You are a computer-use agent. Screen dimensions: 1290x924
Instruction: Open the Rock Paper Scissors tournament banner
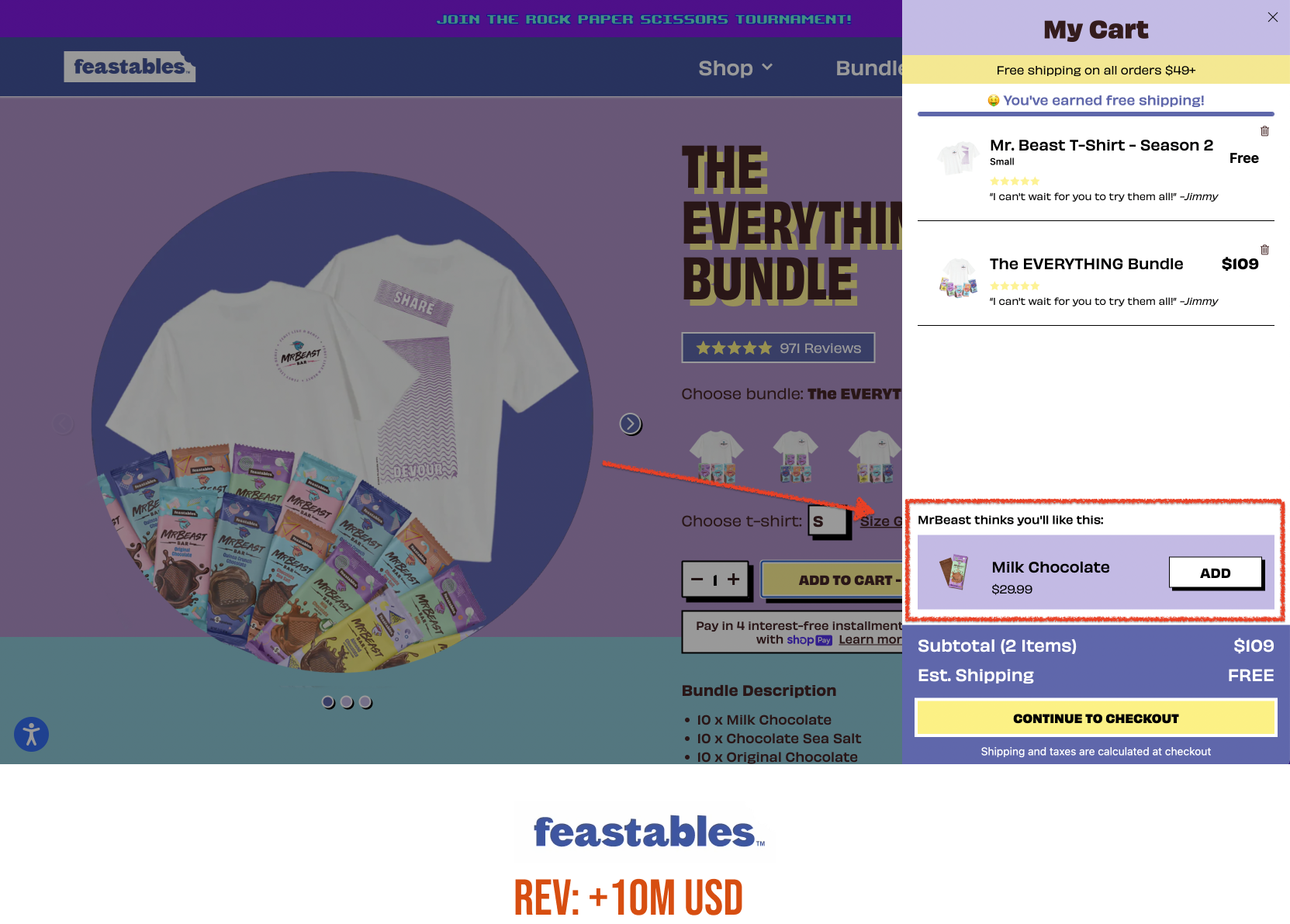coord(645,19)
